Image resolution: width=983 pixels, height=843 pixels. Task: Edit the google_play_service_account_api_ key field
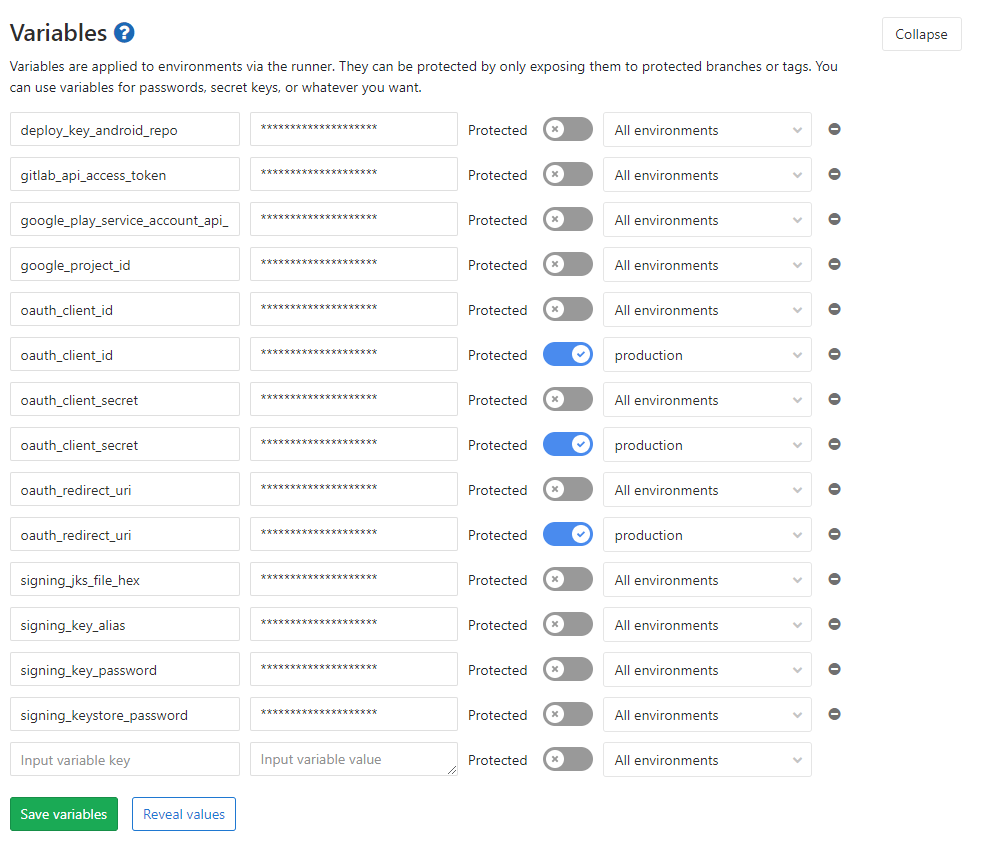point(125,219)
